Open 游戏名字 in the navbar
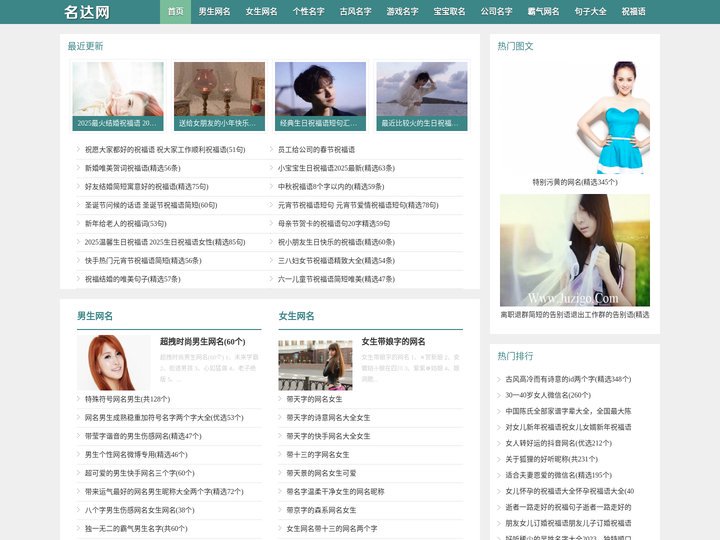This screenshot has height=540, width=720. [x=402, y=11]
